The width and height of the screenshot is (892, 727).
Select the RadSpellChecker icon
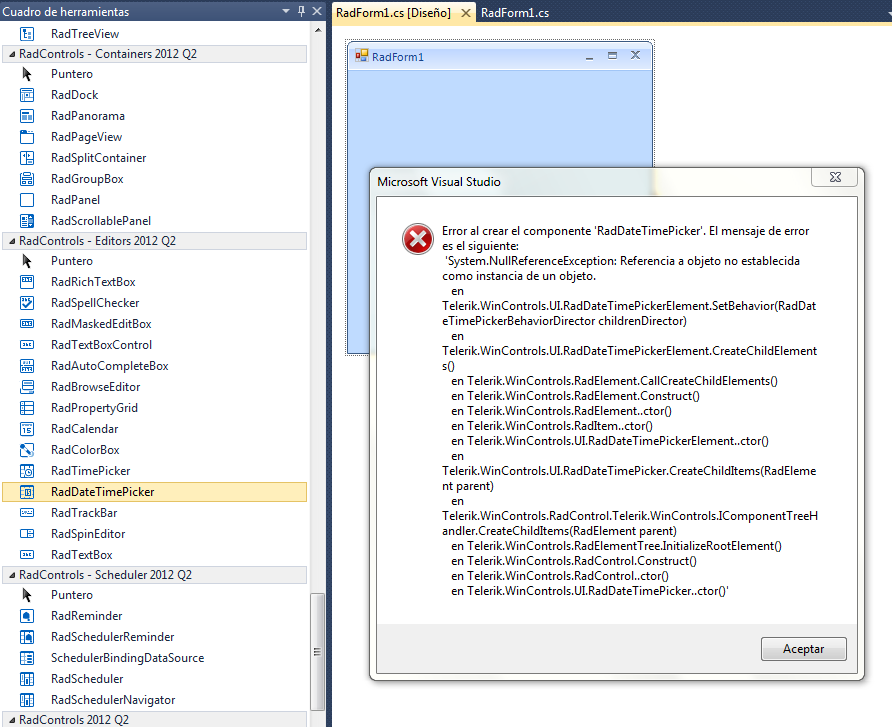tap(27, 303)
